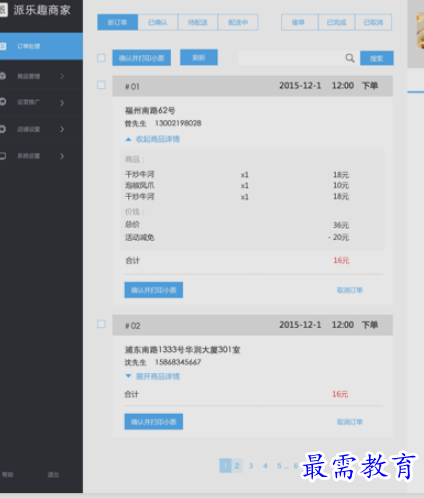
Task: Tick the select-all checkbox beside top 确认并打印小票
Action: click(x=101, y=58)
